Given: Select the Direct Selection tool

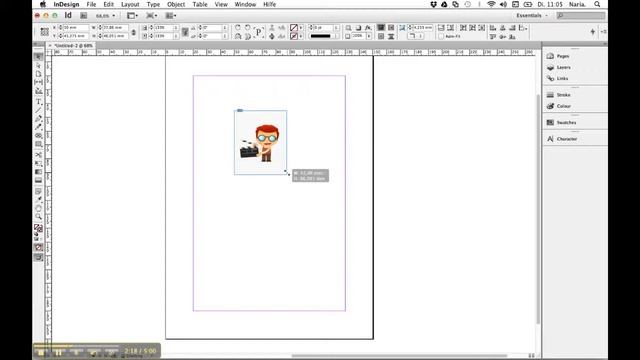Looking at the screenshot, I should click(38, 65).
